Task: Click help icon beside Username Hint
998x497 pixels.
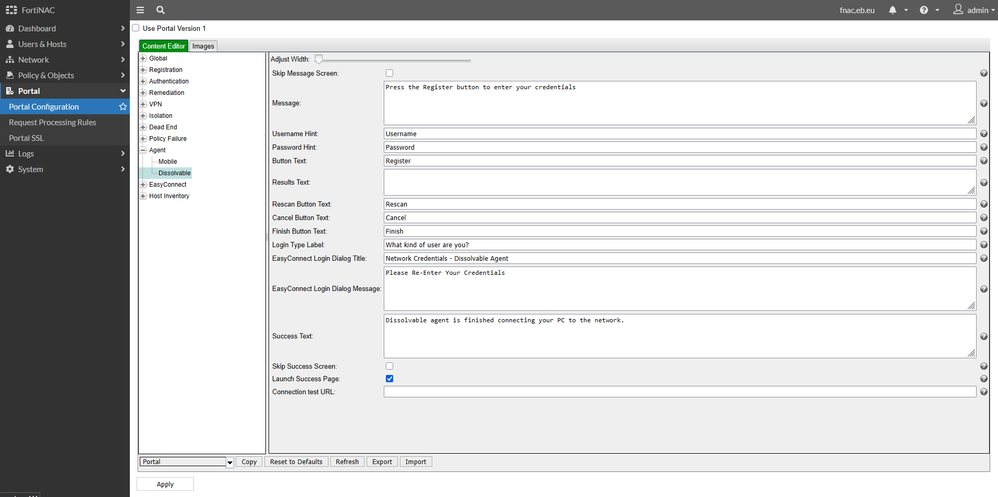Action: click(983, 134)
